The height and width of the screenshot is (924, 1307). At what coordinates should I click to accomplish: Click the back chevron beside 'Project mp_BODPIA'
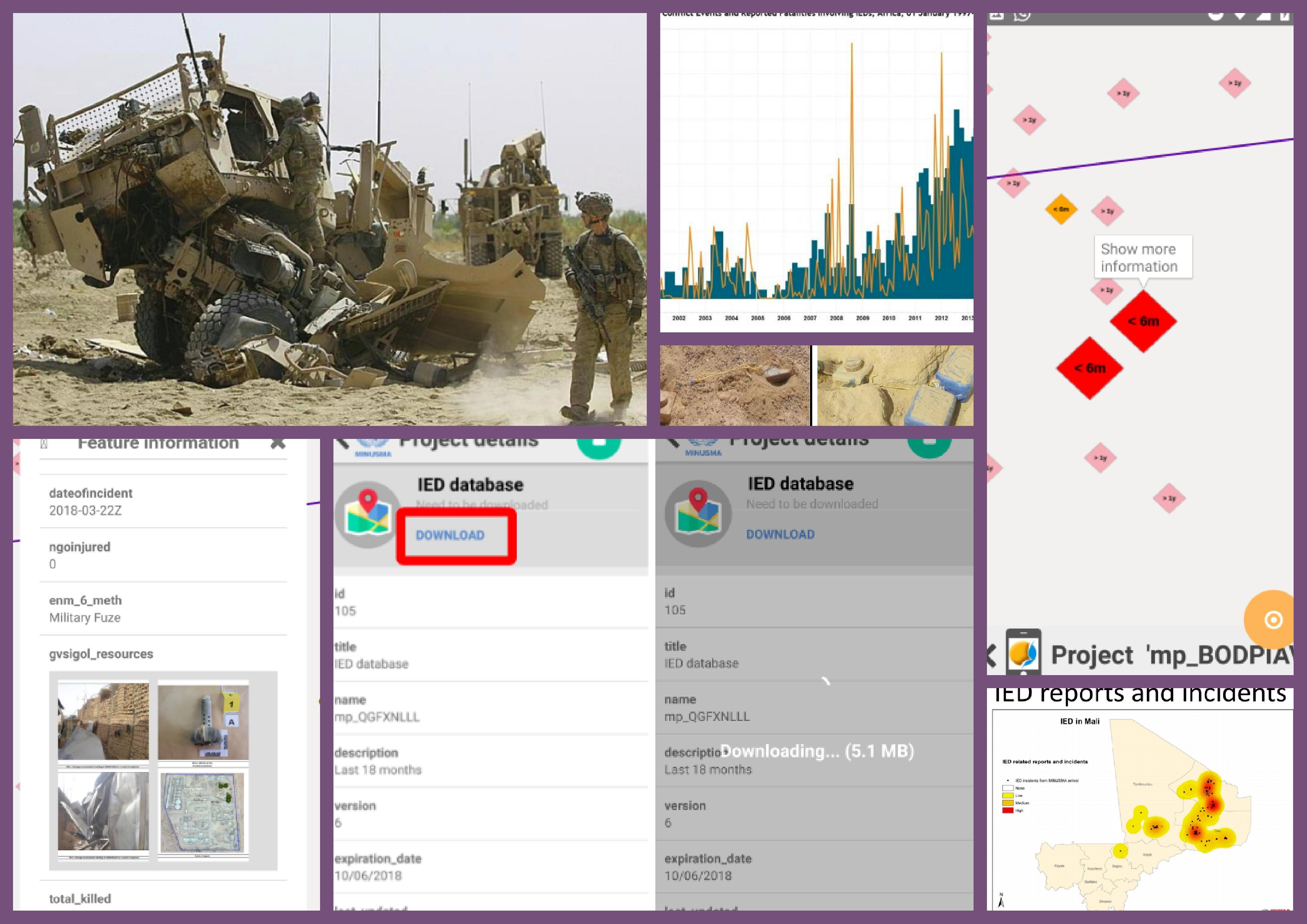pyautogui.click(x=992, y=655)
